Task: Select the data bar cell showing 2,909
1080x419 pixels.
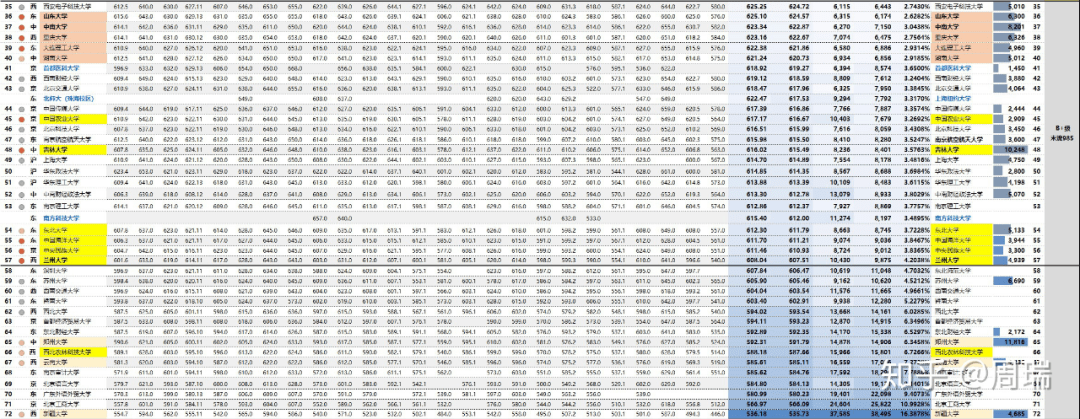Action: (x=1011, y=119)
